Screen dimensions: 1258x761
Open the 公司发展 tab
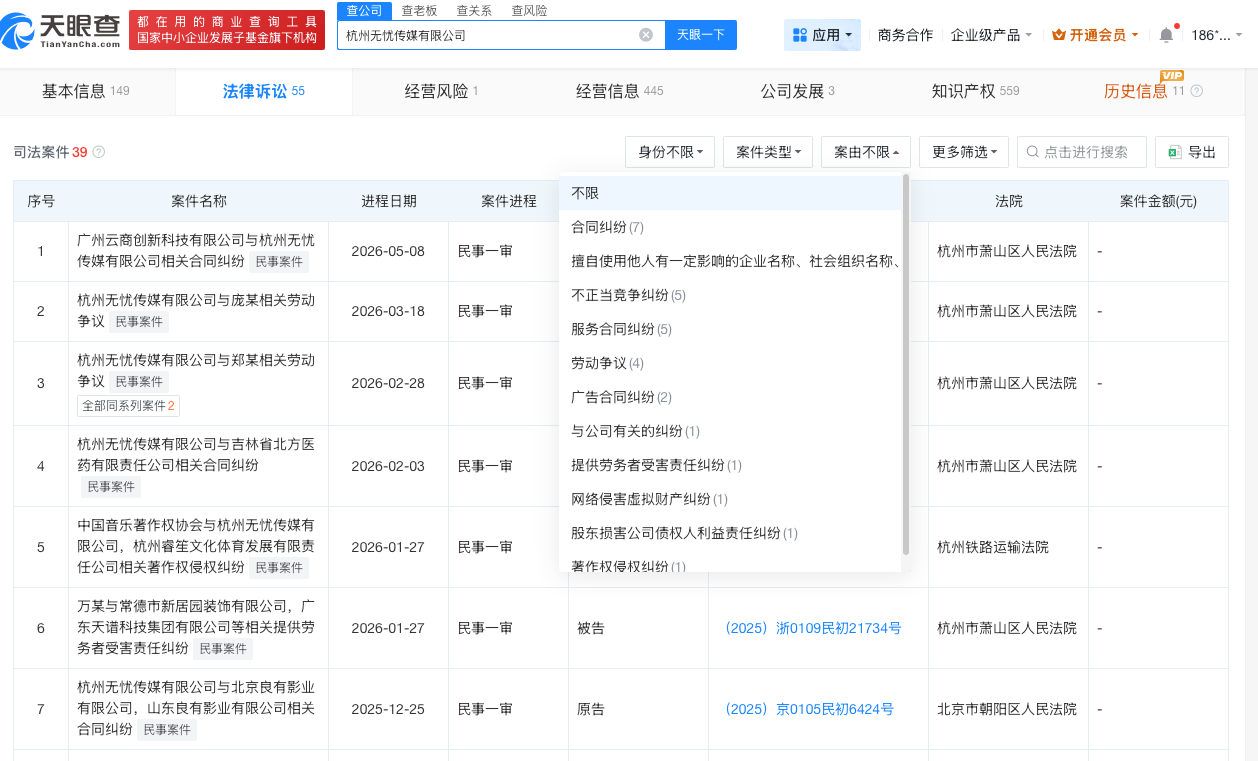pyautogui.click(x=797, y=91)
